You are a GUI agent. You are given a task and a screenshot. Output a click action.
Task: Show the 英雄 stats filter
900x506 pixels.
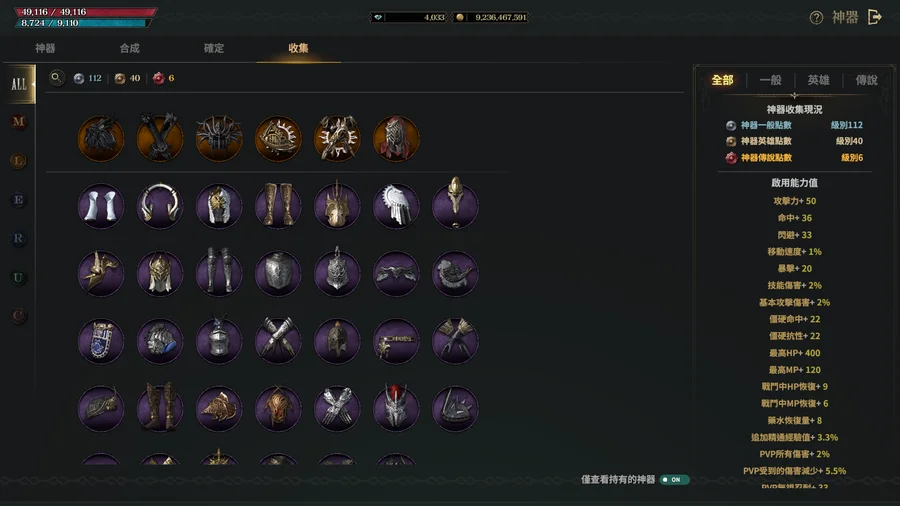click(818, 80)
